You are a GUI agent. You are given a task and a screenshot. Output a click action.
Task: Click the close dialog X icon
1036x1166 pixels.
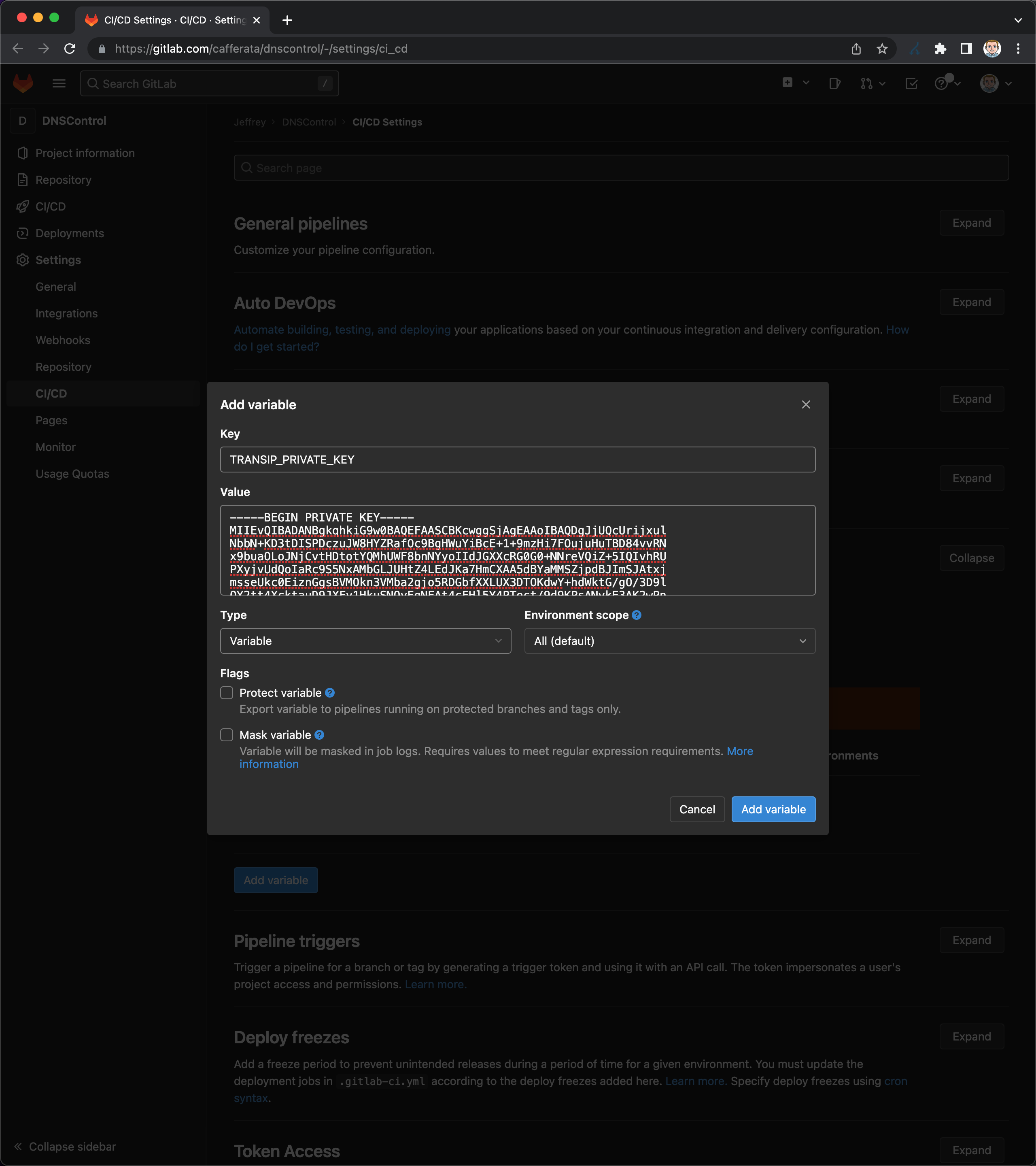click(x=807, y=404)
